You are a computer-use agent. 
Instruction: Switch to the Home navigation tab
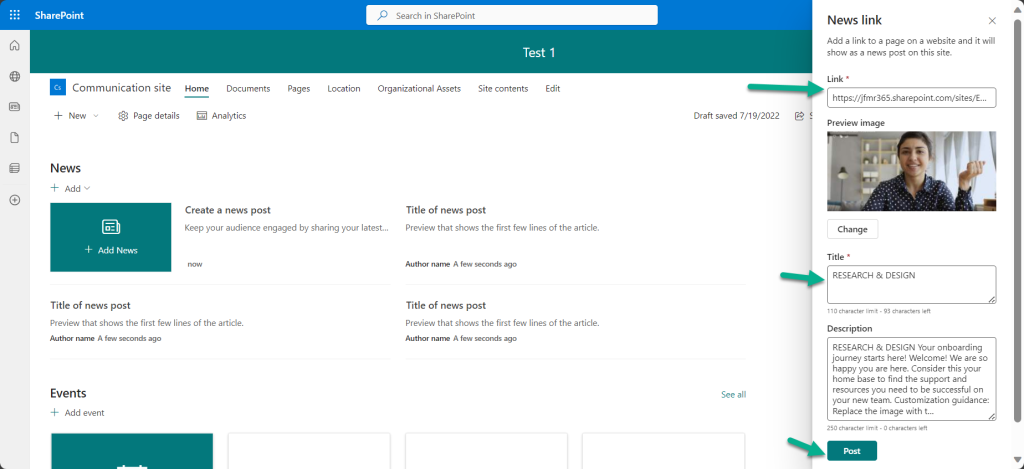click(197, 88)
